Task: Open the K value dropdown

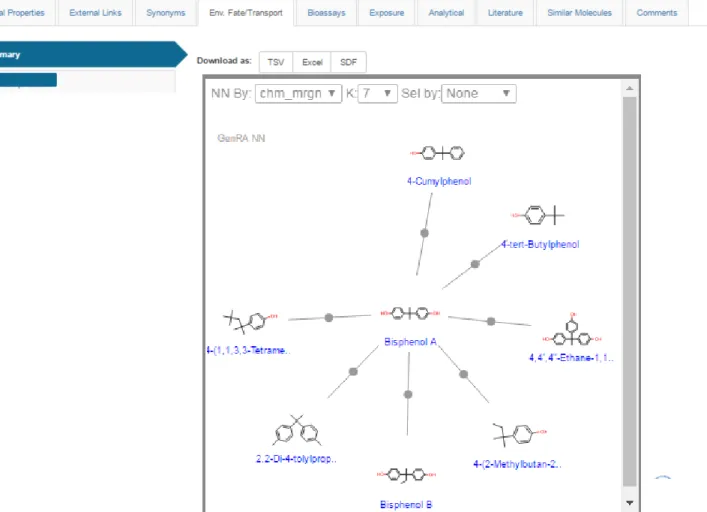Action: click(377, 94)
